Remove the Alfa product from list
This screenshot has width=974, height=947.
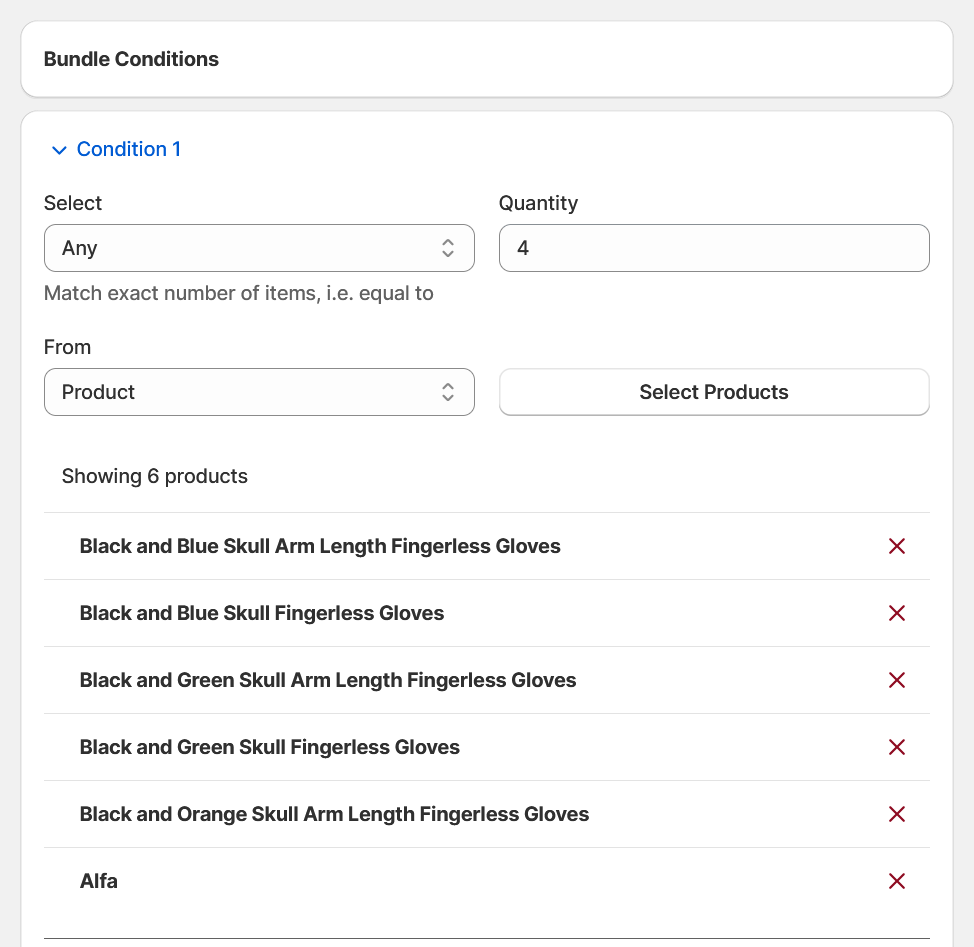pyautogui.click(x=897, y=881)
